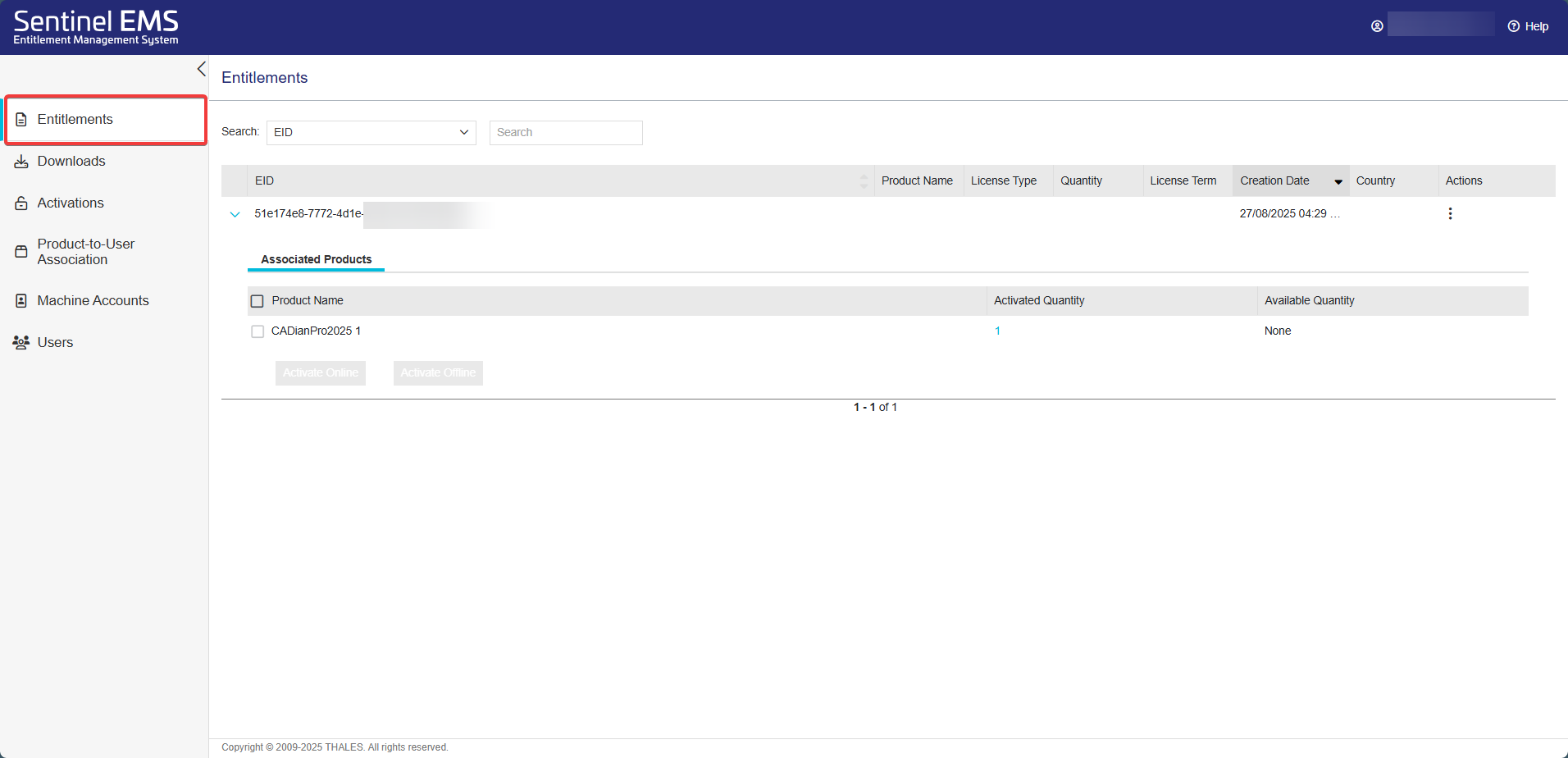
Task: Click the Activations padlock icon in sidebar
Action: point(21,203)
